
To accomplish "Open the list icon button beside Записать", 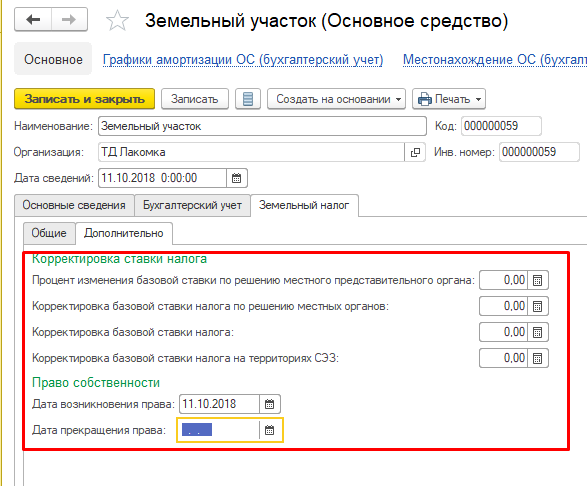I will click(248, 99).
